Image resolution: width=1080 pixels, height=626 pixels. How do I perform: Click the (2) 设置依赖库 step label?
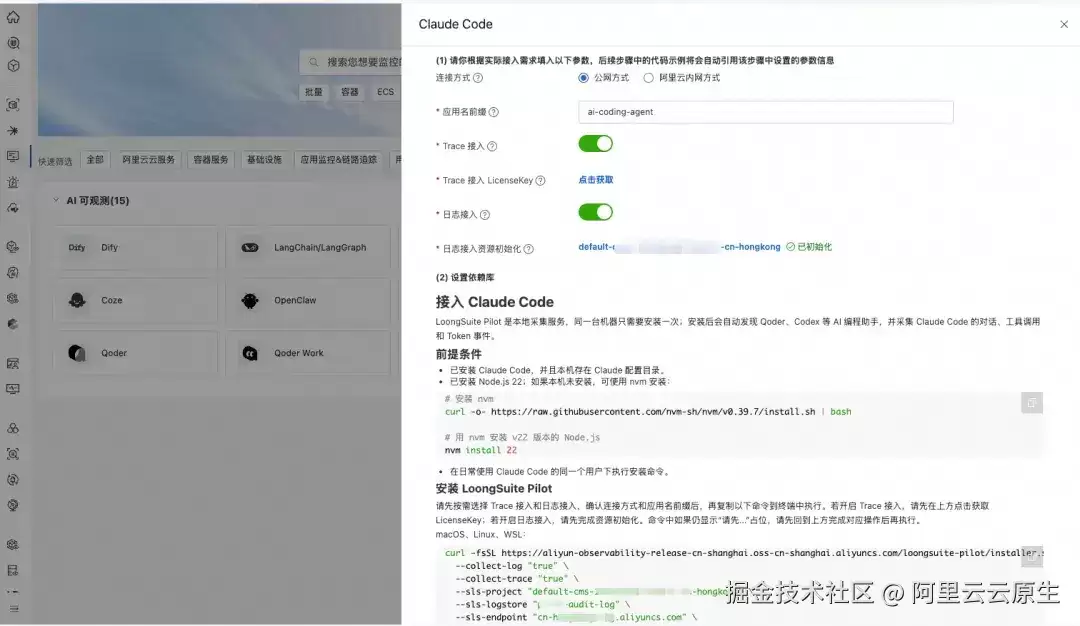point(465,278)
